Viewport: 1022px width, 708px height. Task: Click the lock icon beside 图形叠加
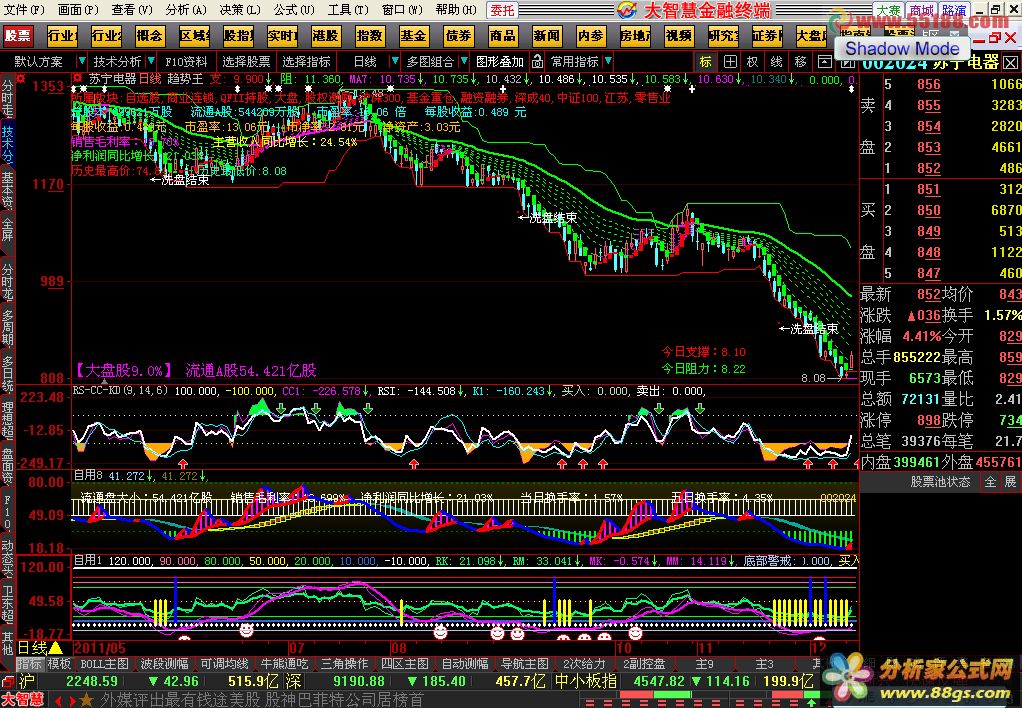(x=537, y=62)
